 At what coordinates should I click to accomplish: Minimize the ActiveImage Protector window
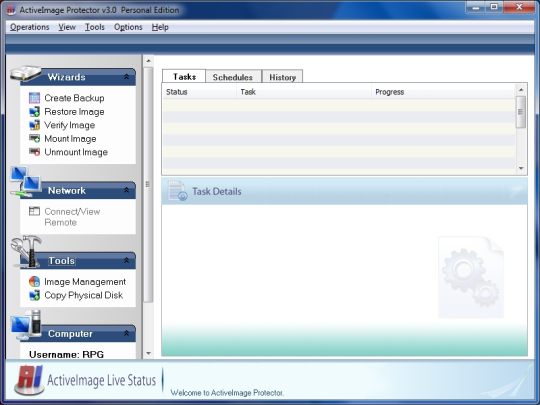tap(476, 7)
